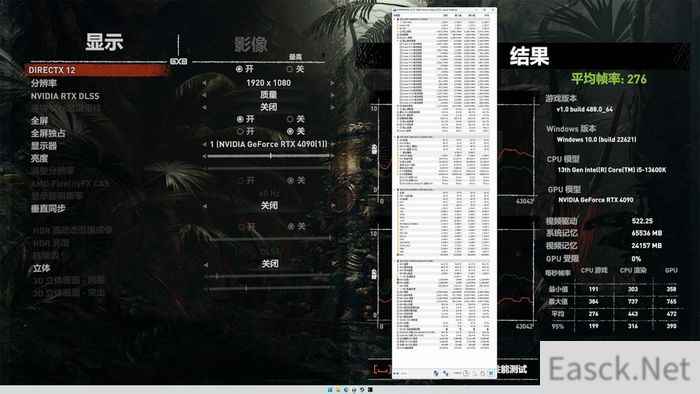700x394 pixels.
Task: Click left arrow beside NVIDIA GeForce RTX 4090 monitor
Action: point(204,144)
